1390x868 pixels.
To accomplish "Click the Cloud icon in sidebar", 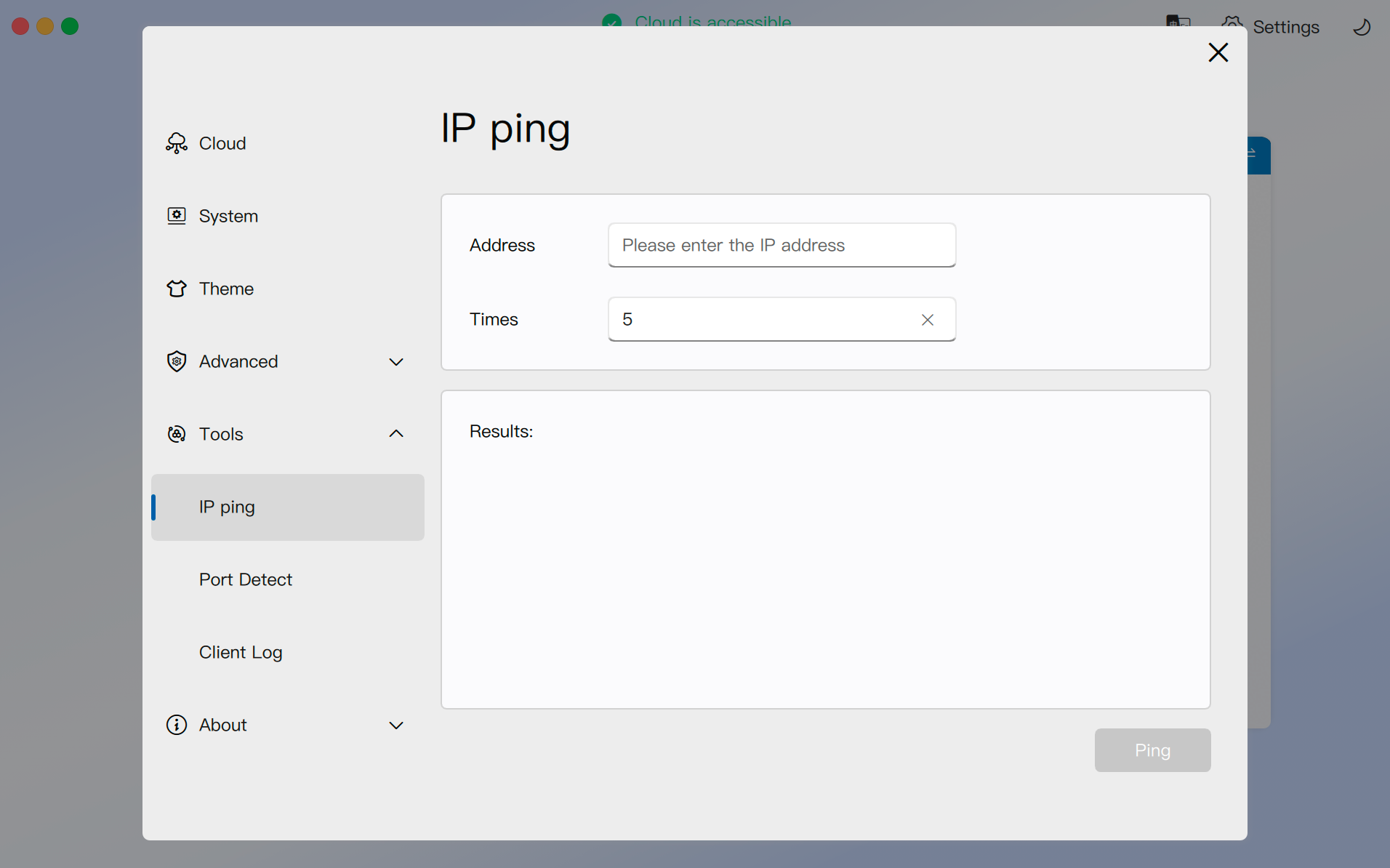I will pos(177,143).
